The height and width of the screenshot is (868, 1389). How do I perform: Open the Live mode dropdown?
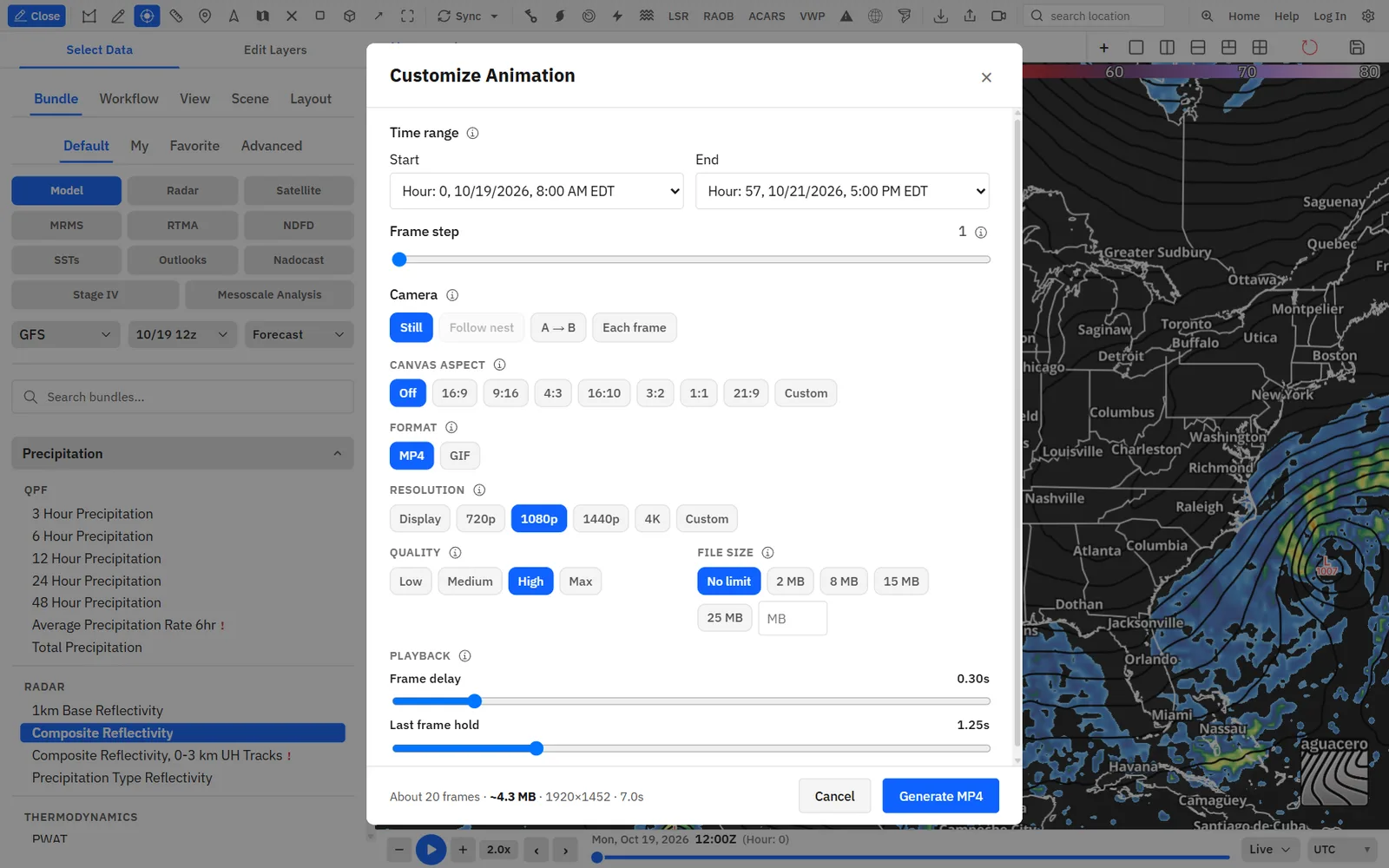pos(1270,849)
